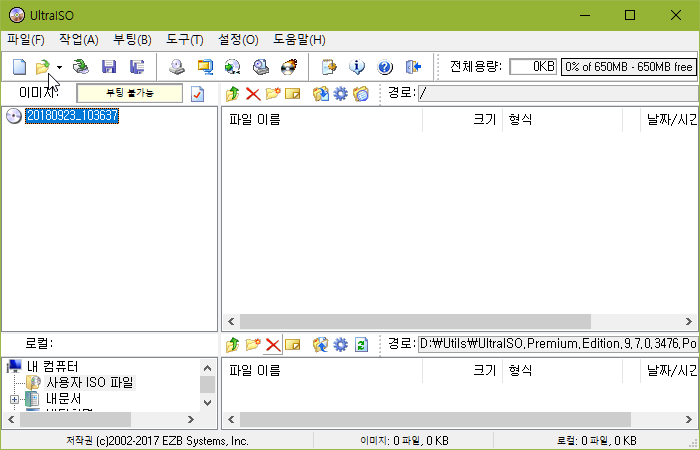This screenshot has height=450, width=700.
Task: Click right arrow of image list scrollbar
Action: tap(689, 321)
